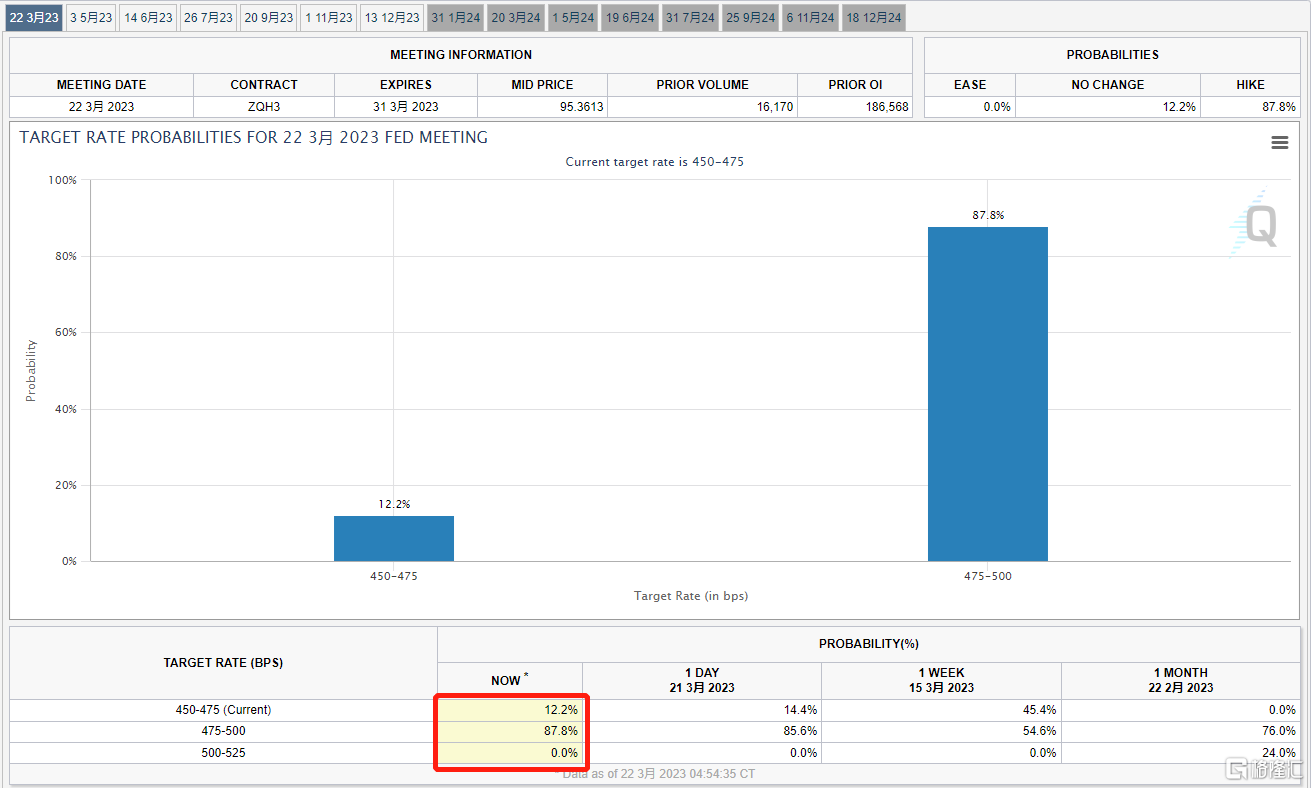Image resolution: width=1311 pixels, height=788 pixels.
Task: Select the 18 12月24 meeting tab
Action: pyautogui.click(x=873, y=18)
